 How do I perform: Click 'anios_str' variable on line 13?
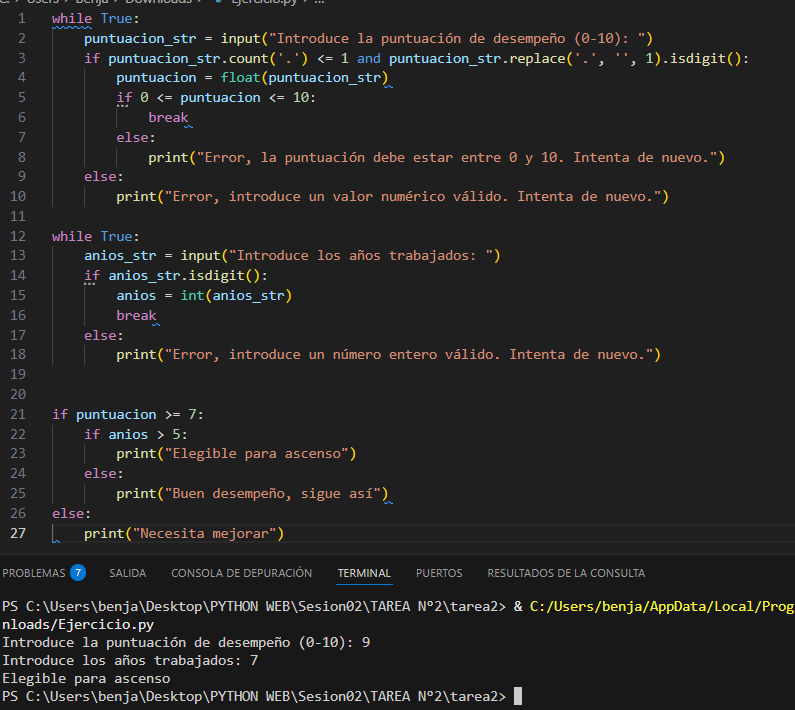point(120,256)
